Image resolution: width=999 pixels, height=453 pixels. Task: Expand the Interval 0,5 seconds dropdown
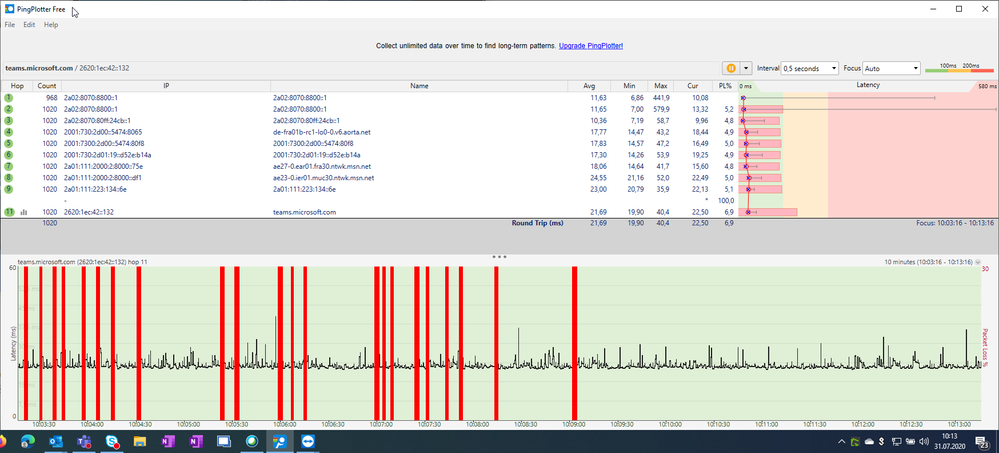click(x=809, y=68)
